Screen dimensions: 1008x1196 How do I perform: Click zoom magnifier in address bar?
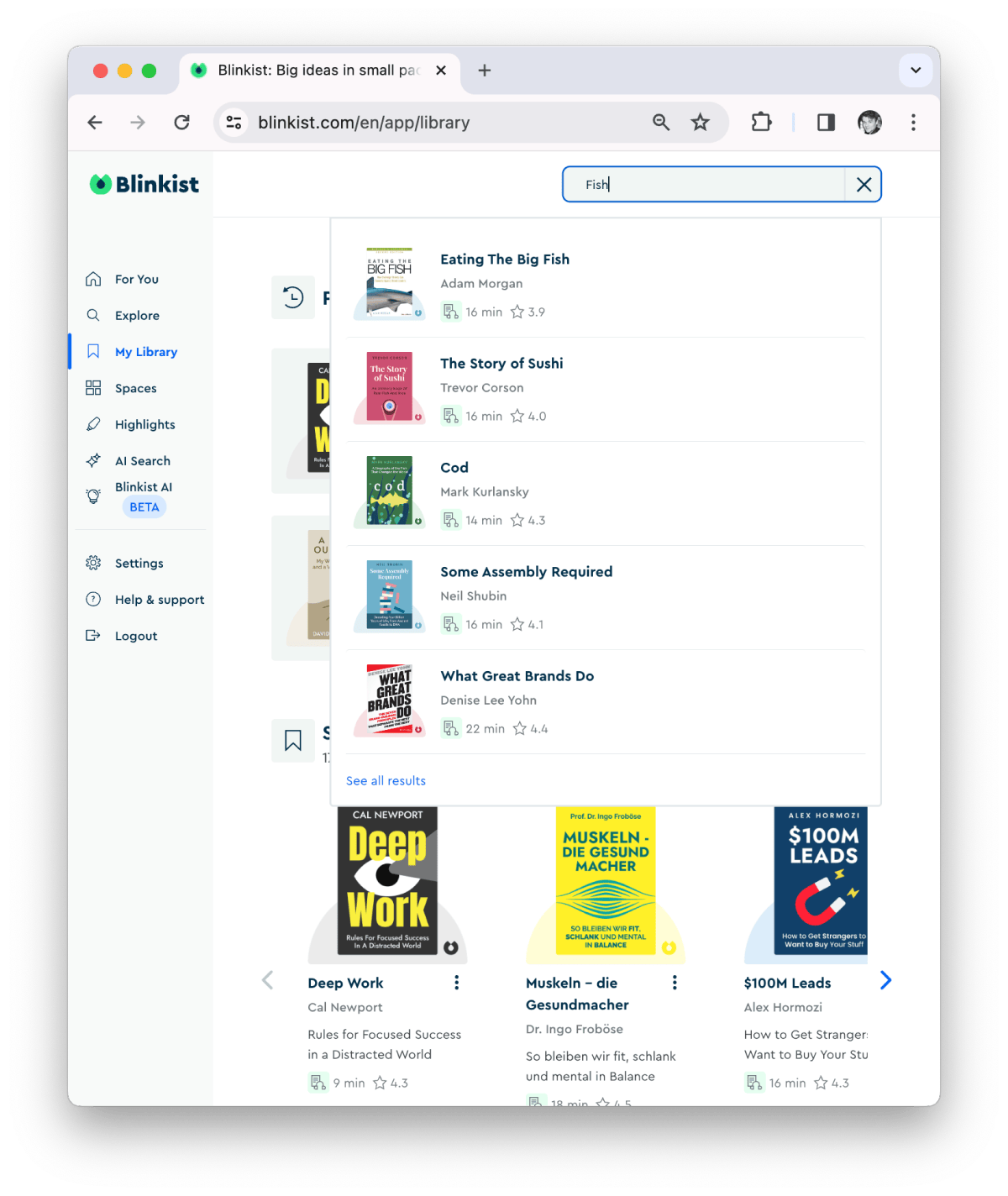coord(661,123)
